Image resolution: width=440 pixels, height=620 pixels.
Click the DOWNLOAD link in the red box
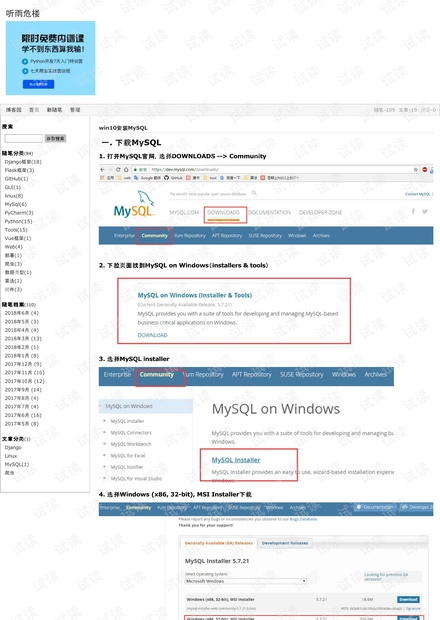[x=152, y=335]
